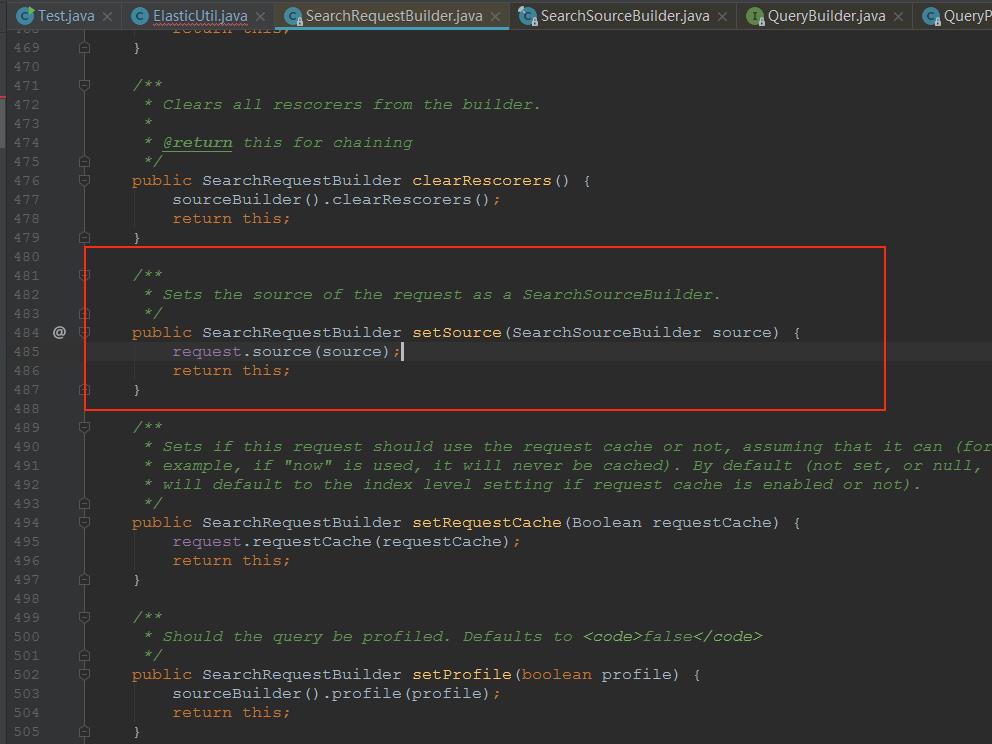The width and height of the screenshot is (992, 744).
Task: Close the SearchSourceBuilder.java tab
Action: (x=722, y=16)
